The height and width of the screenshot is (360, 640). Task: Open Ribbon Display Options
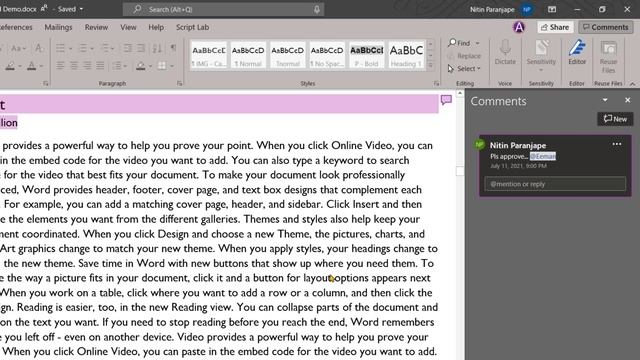pos(552,9)
